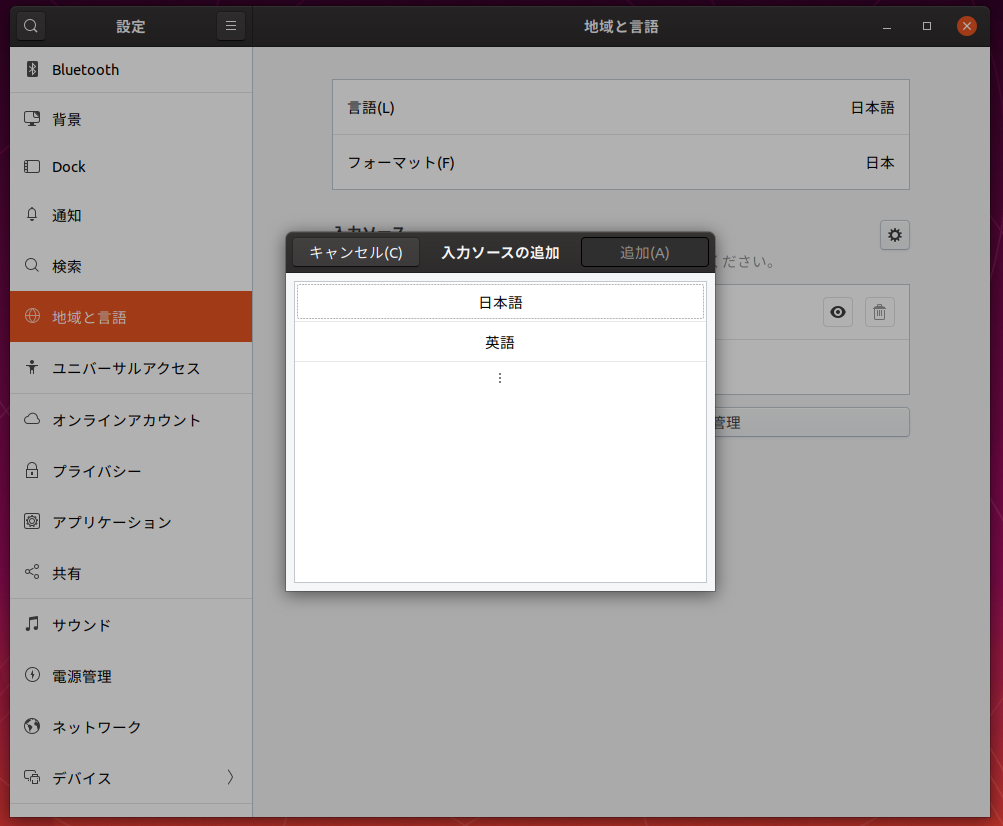Click the 日本 format value

click(x=880, y=163)
